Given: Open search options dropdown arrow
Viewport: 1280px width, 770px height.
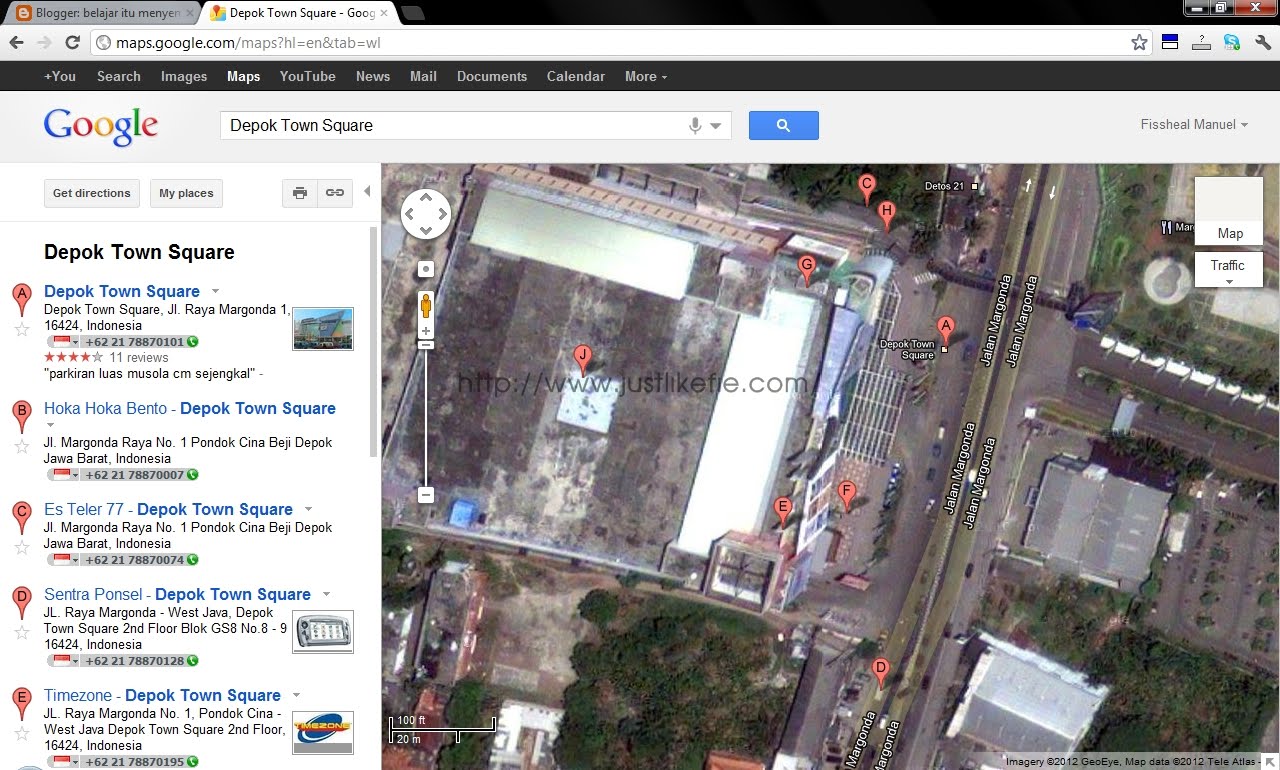Looking at the screenshot, I should click(x=716, y=126).
